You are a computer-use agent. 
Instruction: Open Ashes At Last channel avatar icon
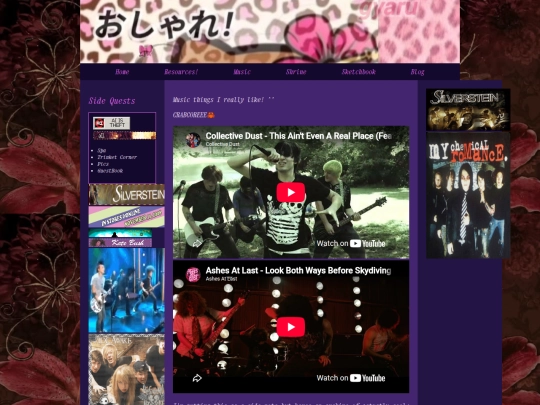(193, 274)
